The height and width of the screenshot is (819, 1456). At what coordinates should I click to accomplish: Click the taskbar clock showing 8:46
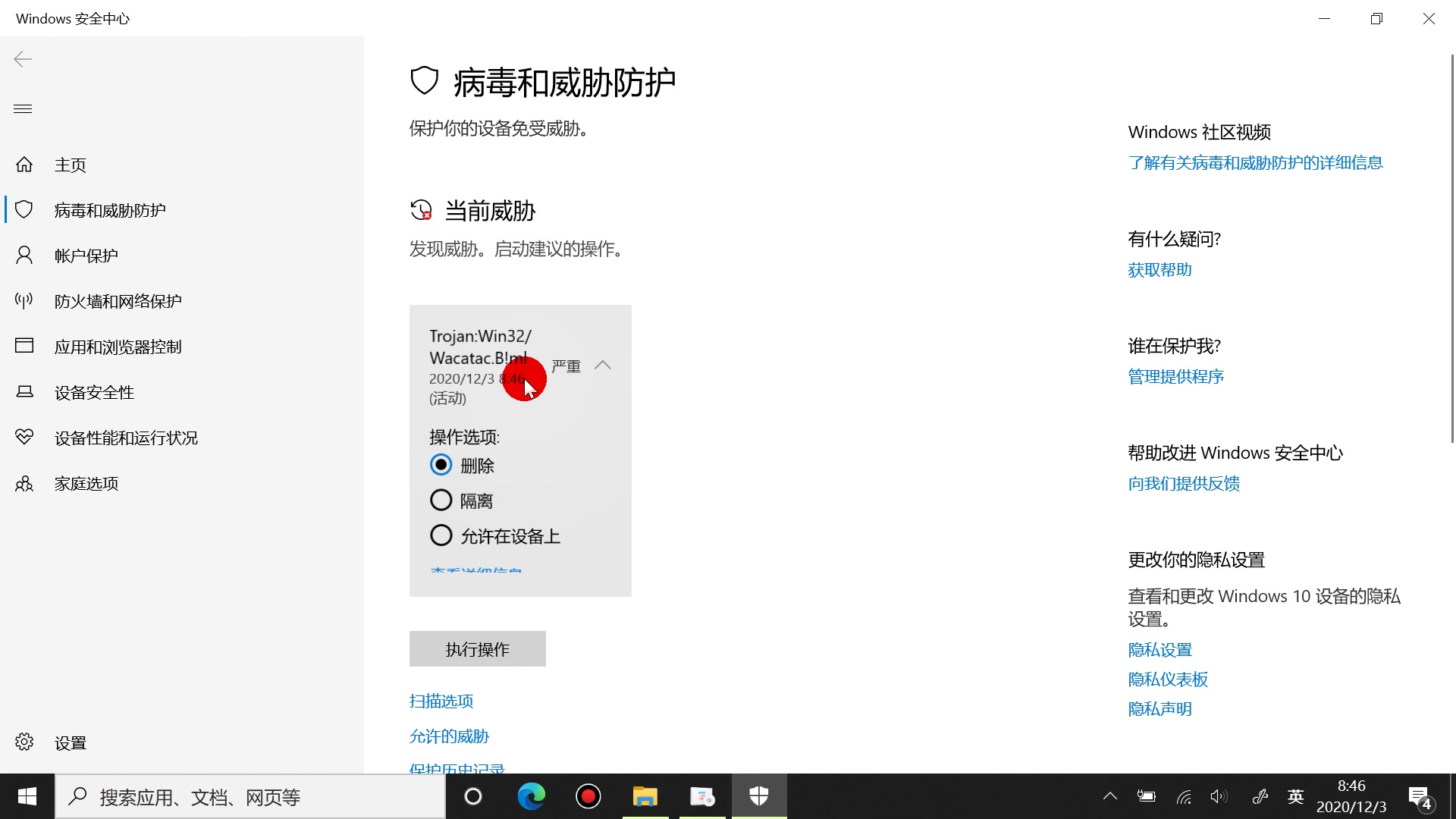click(x=1351, y=796)
